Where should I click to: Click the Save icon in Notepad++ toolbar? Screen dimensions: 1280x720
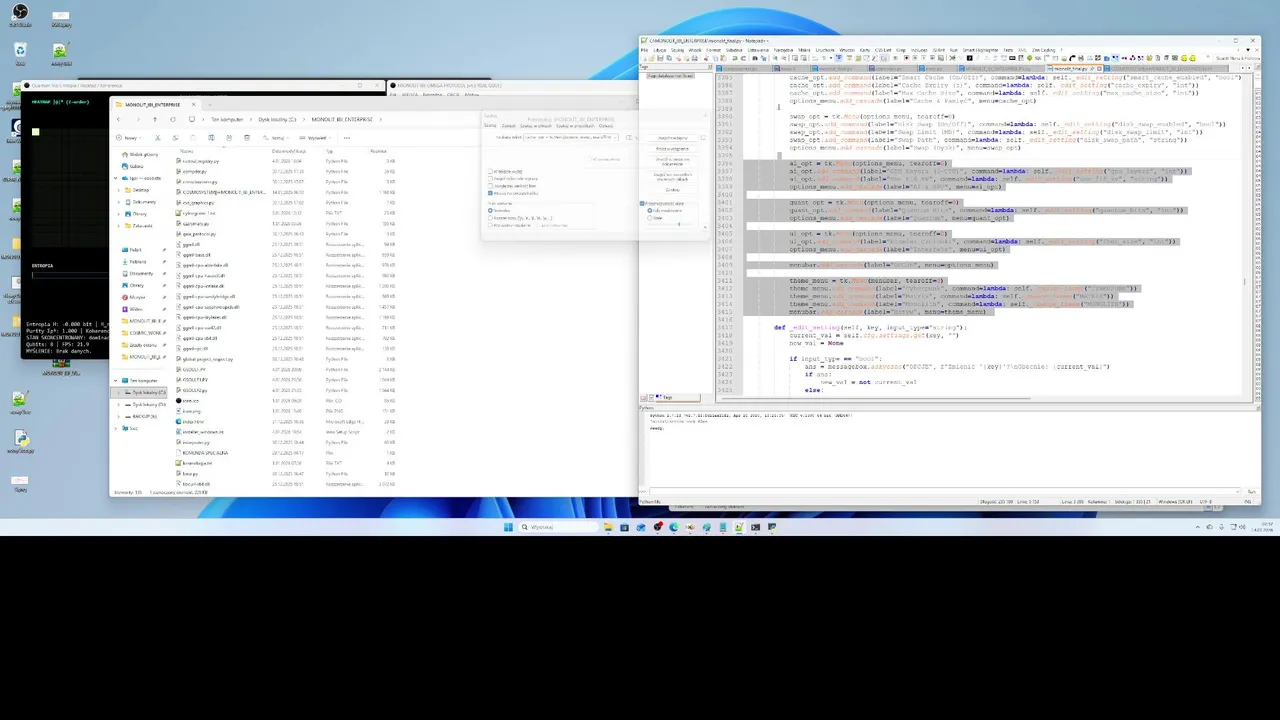tap(660, 58)
